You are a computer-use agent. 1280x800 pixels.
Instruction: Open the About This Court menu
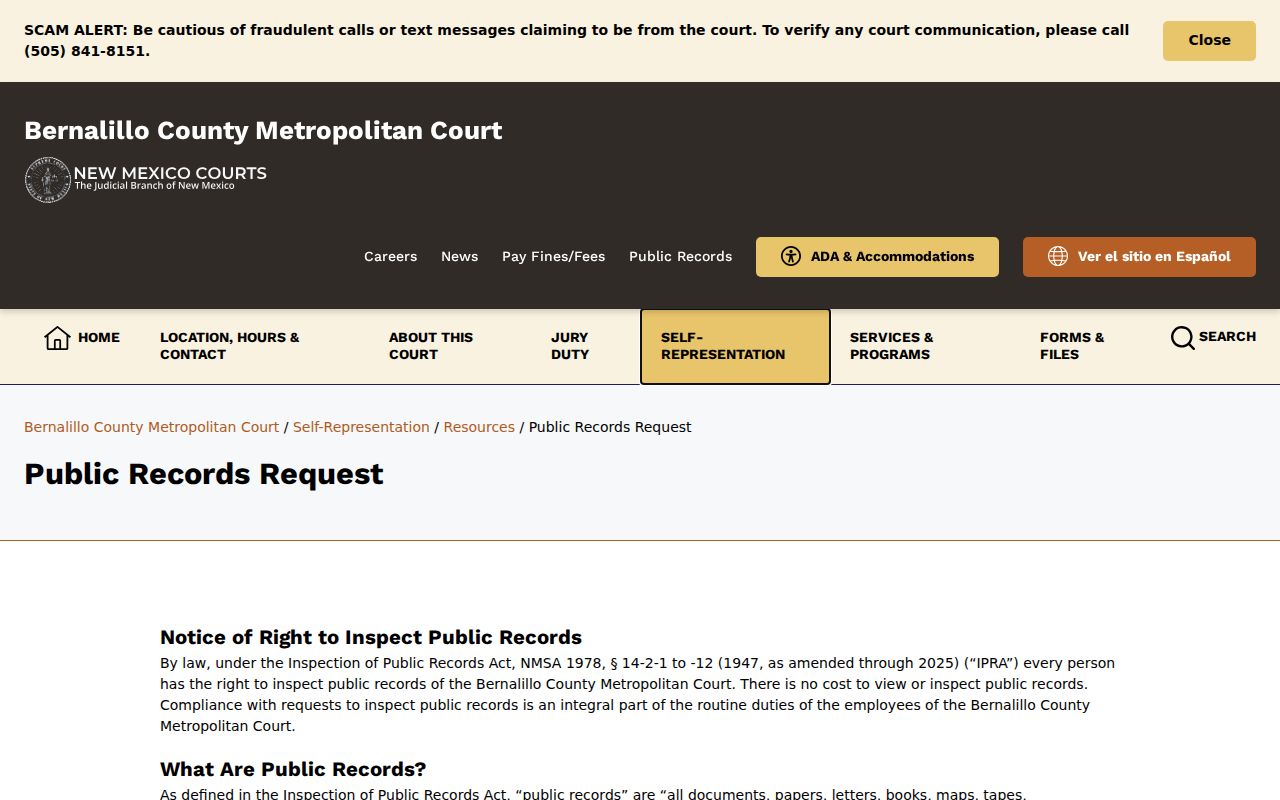[x=431, y=346]
